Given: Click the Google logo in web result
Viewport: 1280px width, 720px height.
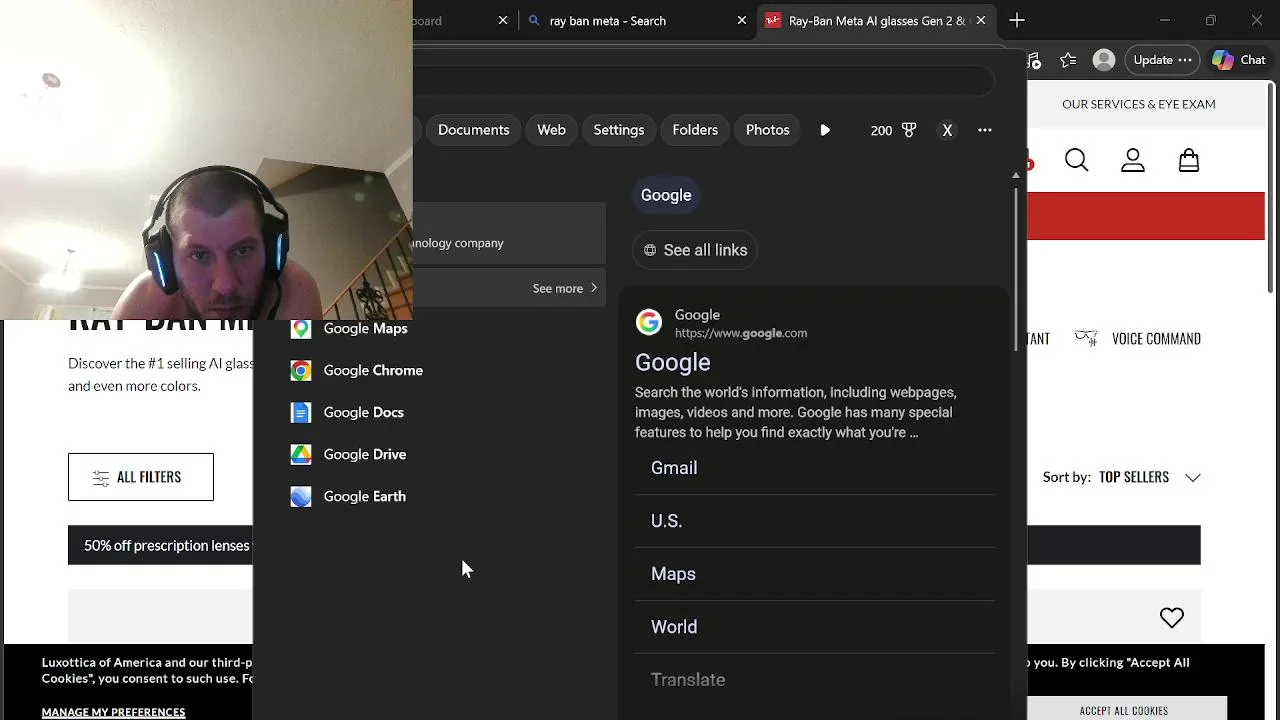Looking at the screenshot, I should pyautogui.click(x=649, y=322).
